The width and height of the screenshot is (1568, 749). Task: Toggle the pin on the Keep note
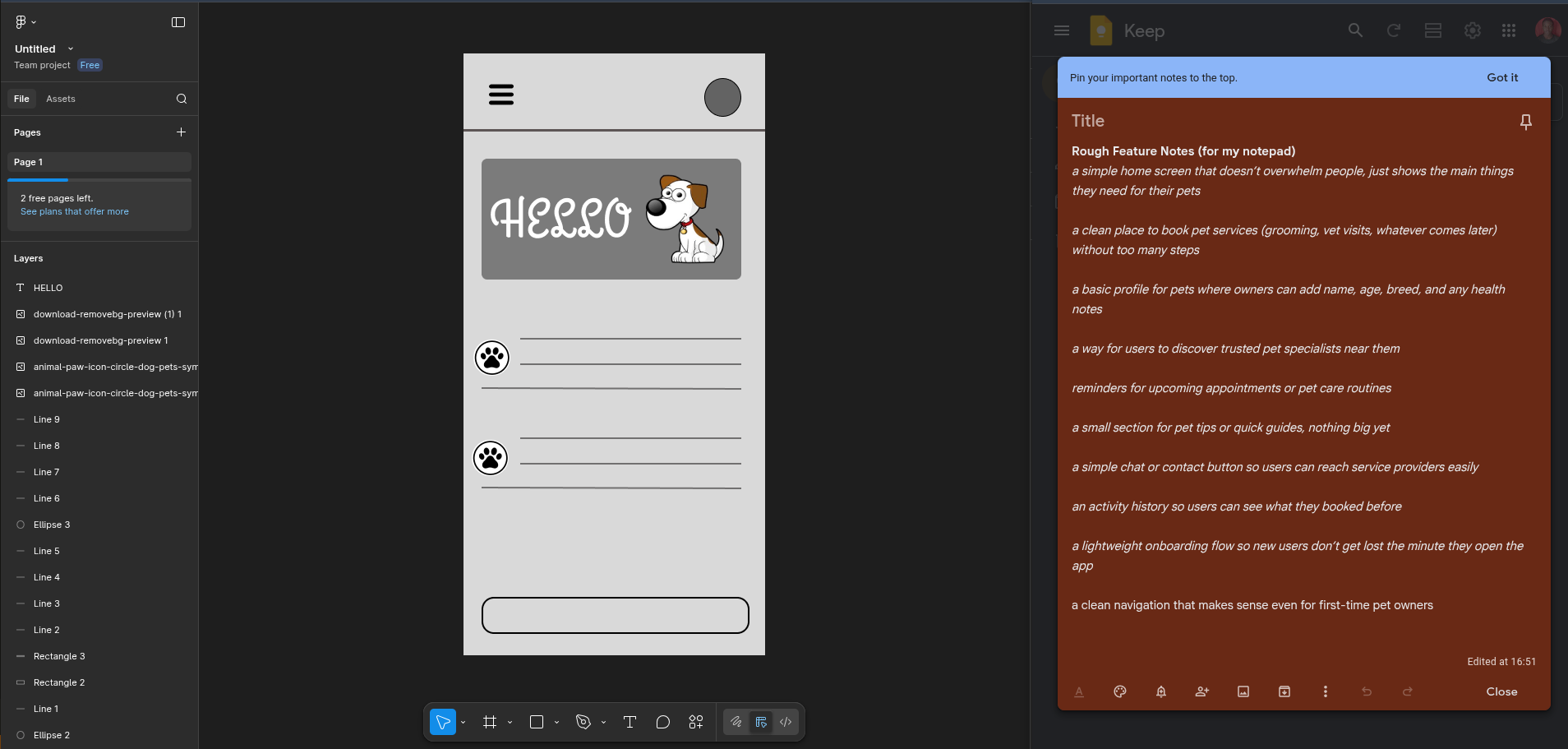tap(1525, 122)
